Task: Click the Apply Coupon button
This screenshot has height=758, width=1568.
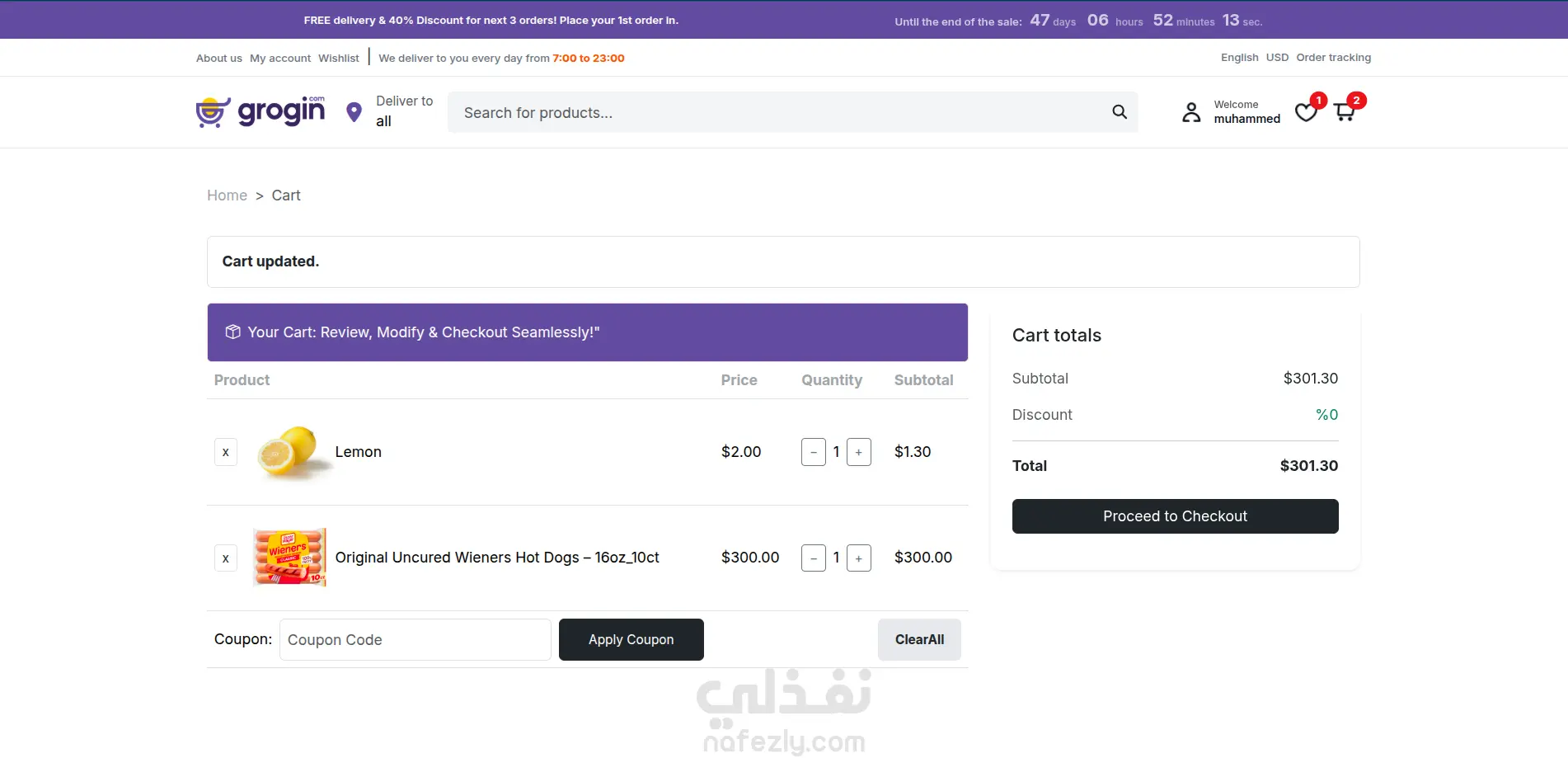Action: [631, 640]
